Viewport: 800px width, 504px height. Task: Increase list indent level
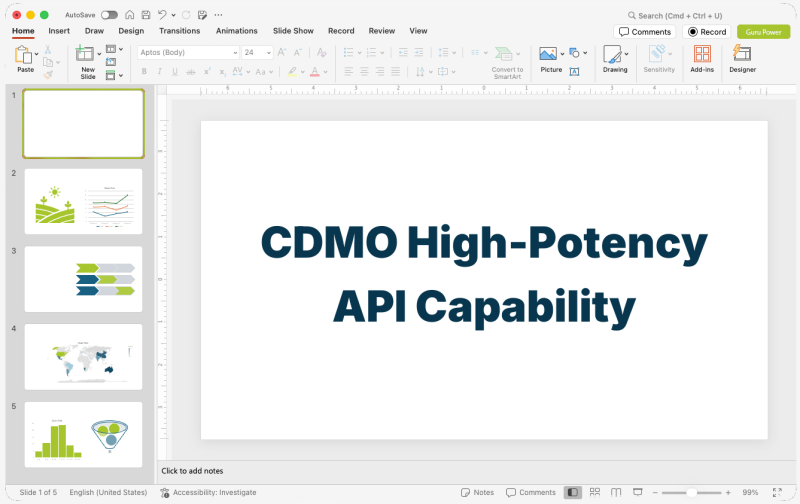coord(419,52)
